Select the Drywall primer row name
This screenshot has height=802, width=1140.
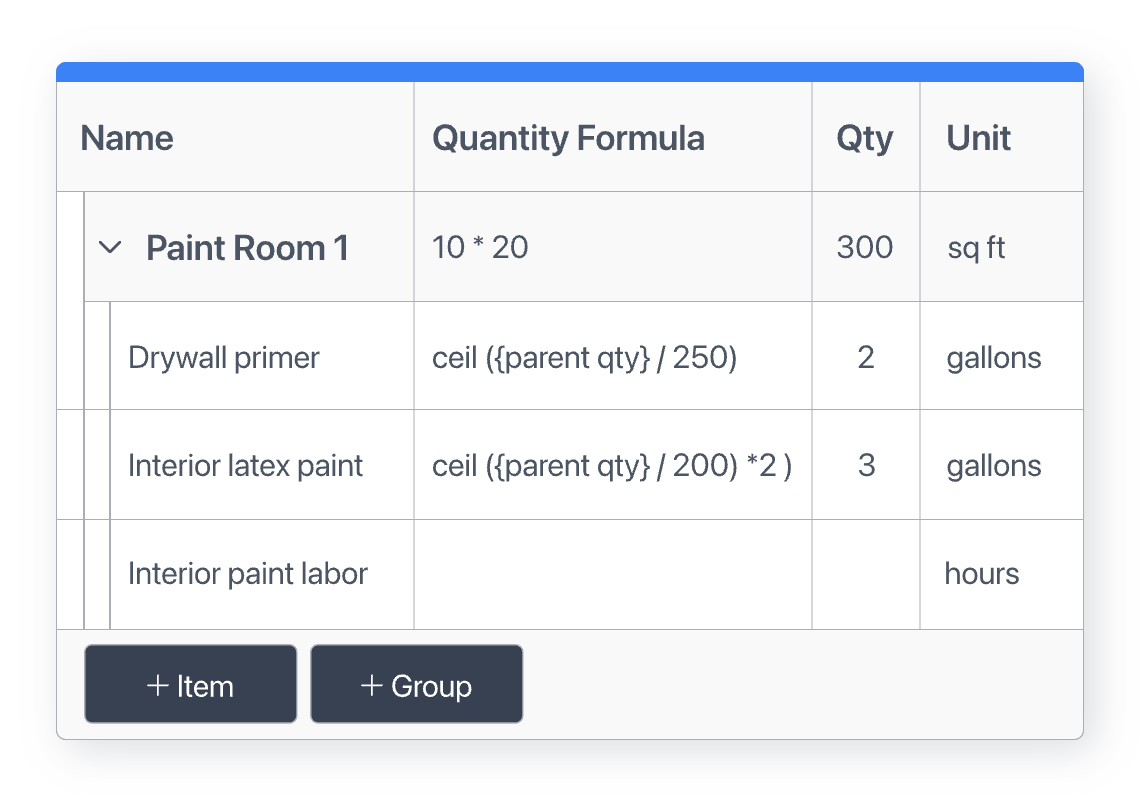224,357
